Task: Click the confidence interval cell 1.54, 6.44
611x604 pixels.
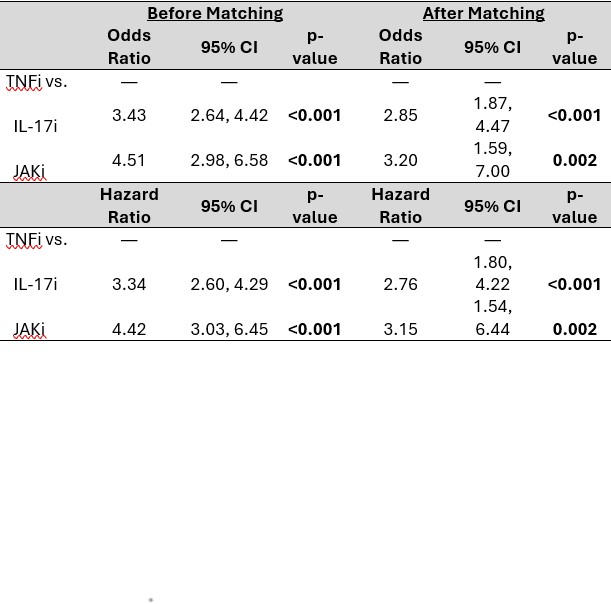Action: (492, 317)
